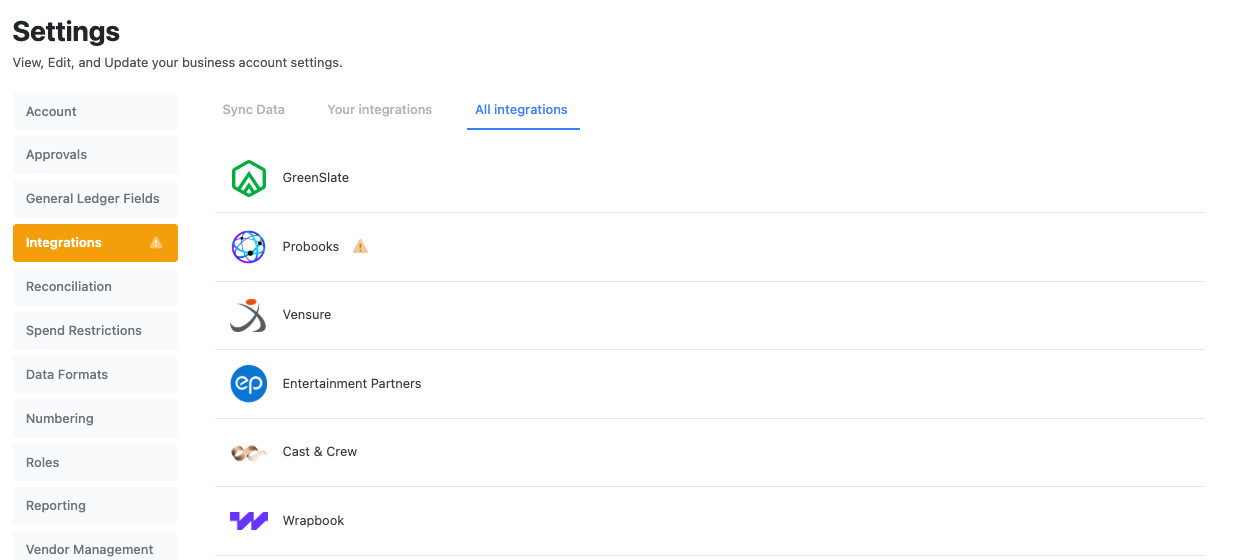Click the warning icon on Integrations sidebar item
This screenshot has width=1240, height=560.
(x=156, y=242)
